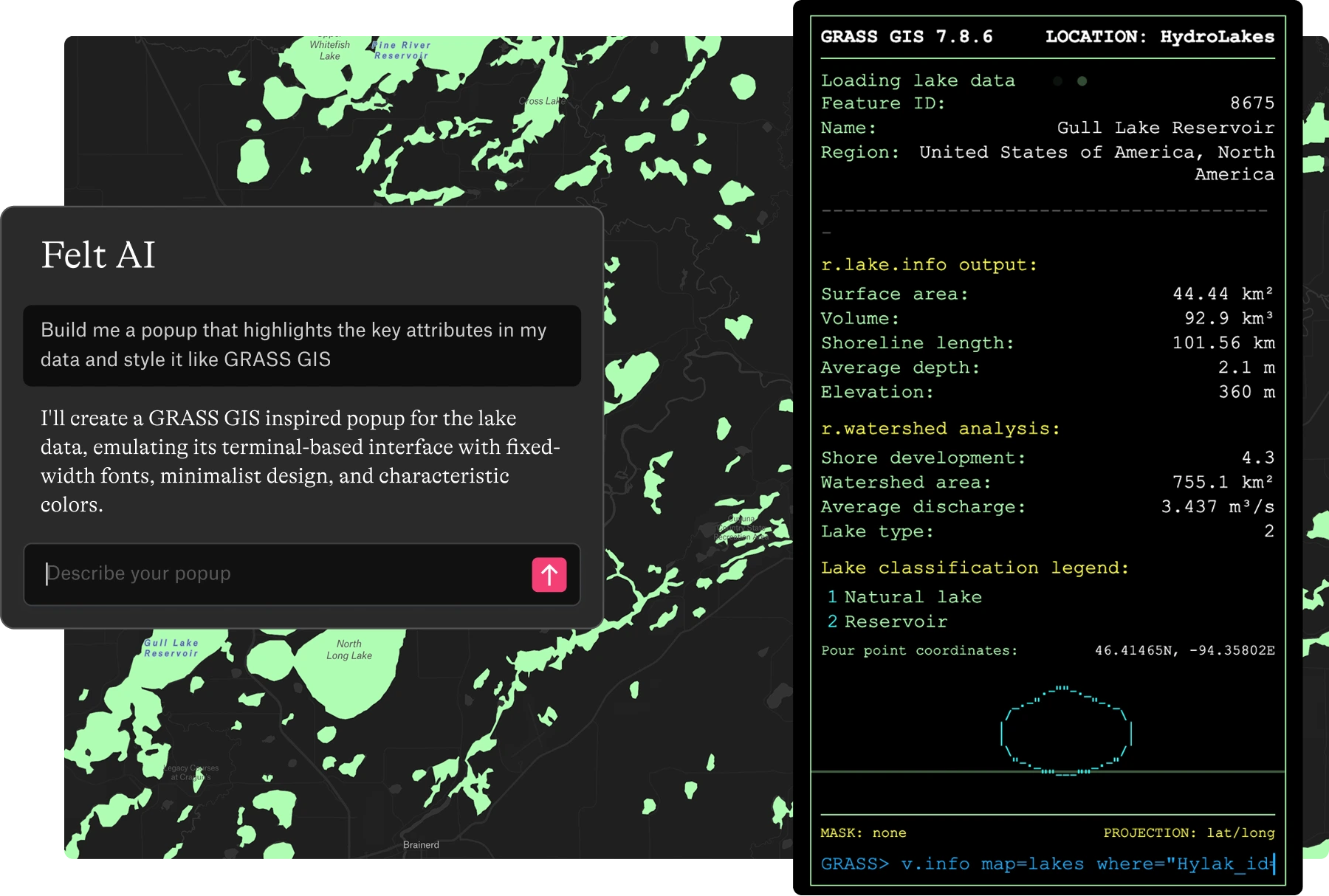Click the Watershed area value 755.1 km²
This screenshot has height=896, width=1329.
[x=1223, y=482]
